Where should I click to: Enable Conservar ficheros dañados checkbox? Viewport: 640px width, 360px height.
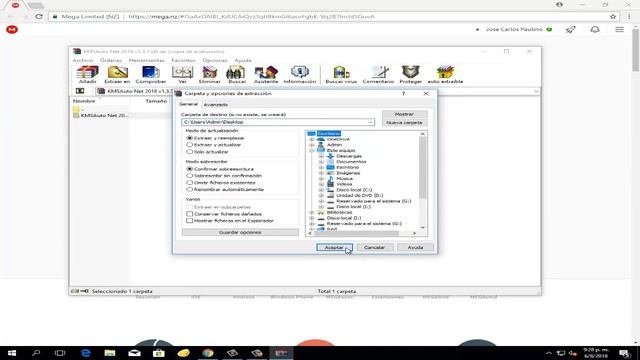point(189,214)
